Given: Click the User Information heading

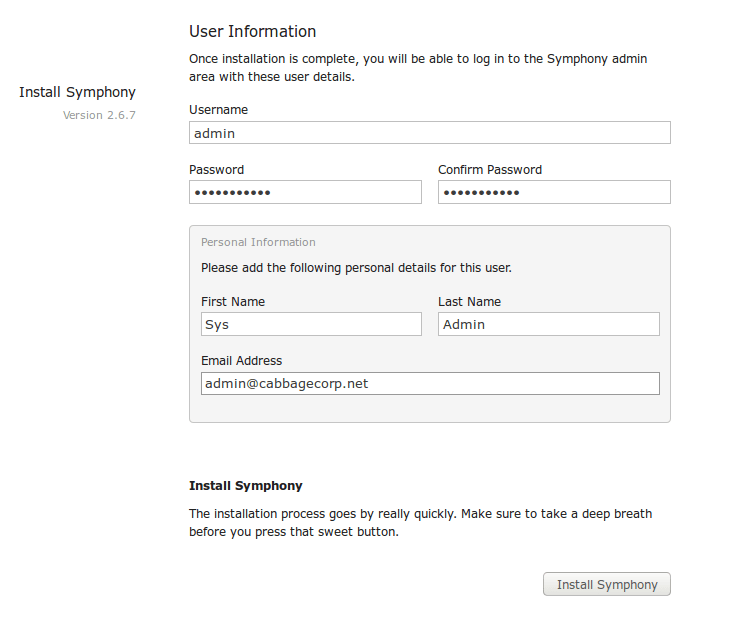Looking at the screenshot, I should click(x=252, y=32).
